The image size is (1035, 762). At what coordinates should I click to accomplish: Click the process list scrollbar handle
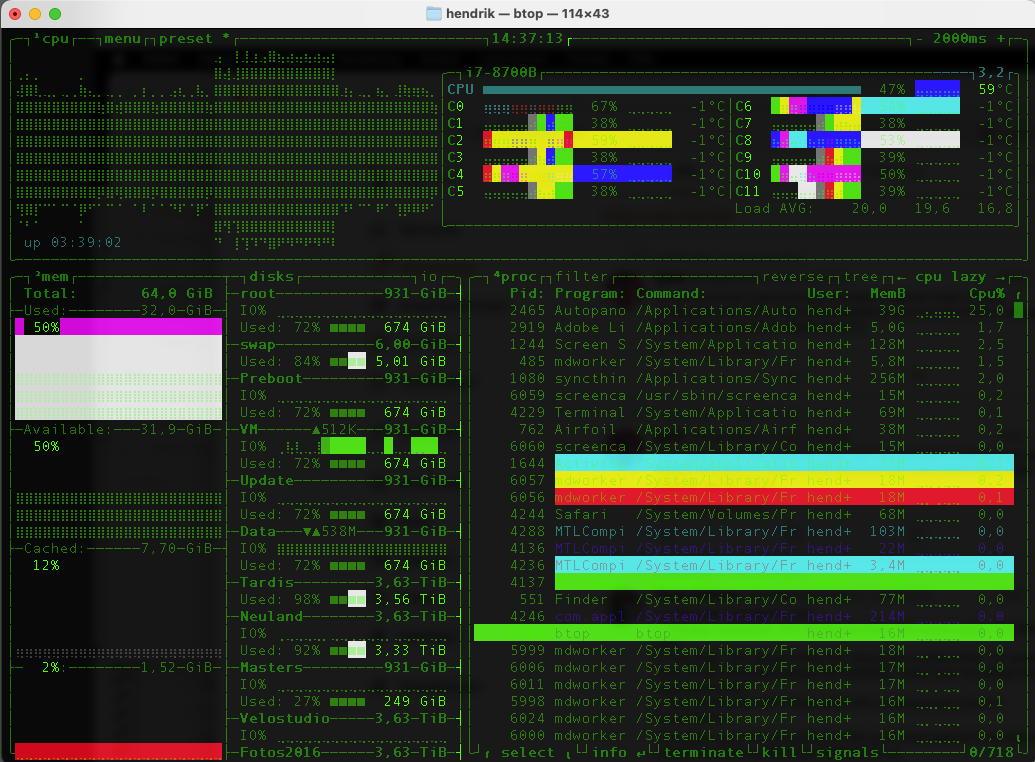(x=1017, y=310)
